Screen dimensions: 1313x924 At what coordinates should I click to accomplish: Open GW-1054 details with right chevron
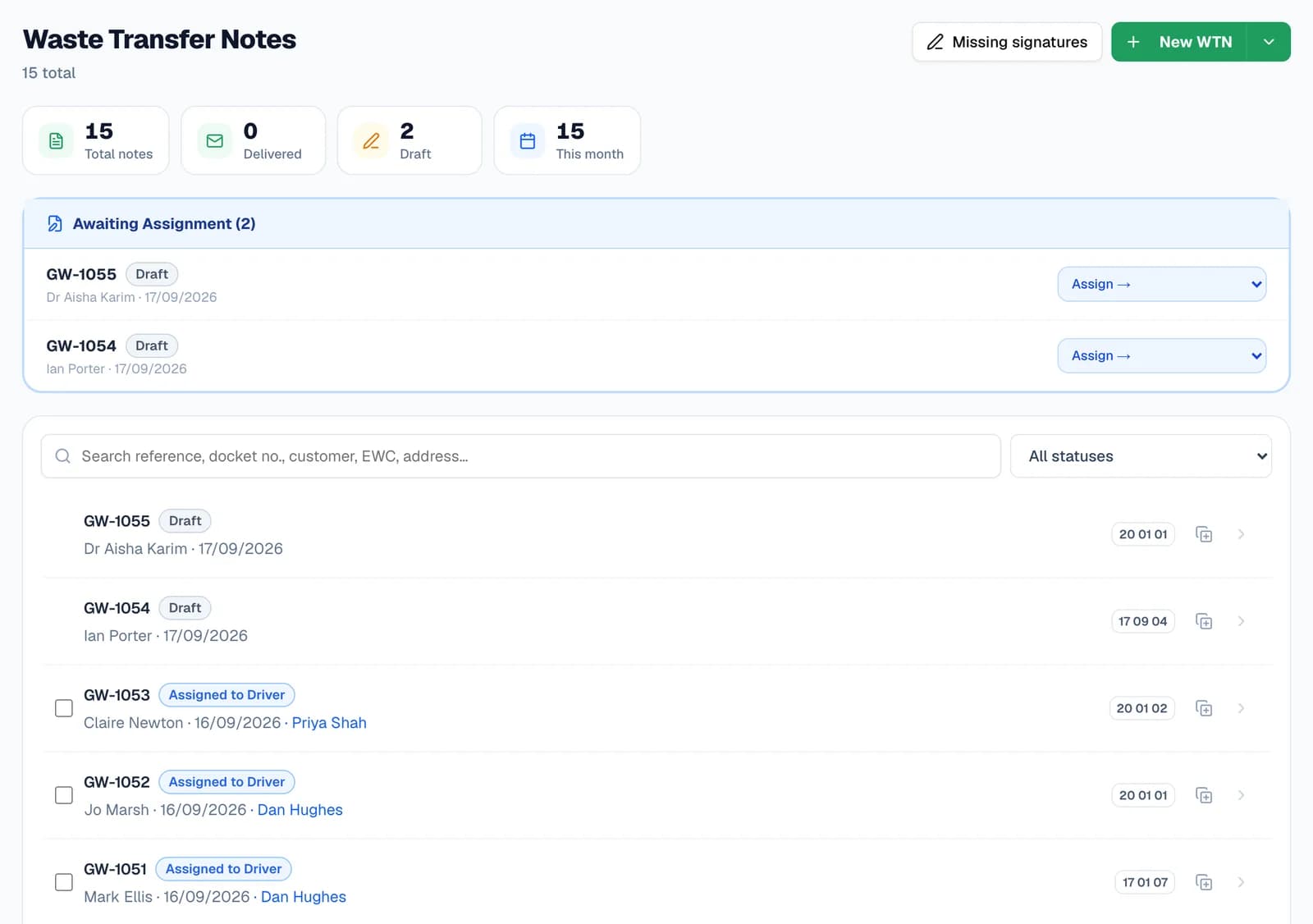click(1241, 621)
